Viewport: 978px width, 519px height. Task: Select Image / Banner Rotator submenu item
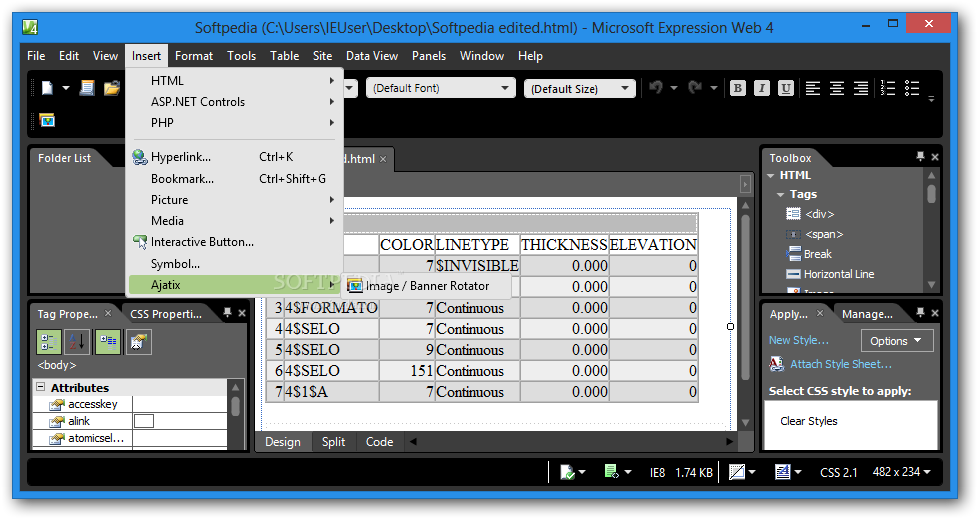427,286
